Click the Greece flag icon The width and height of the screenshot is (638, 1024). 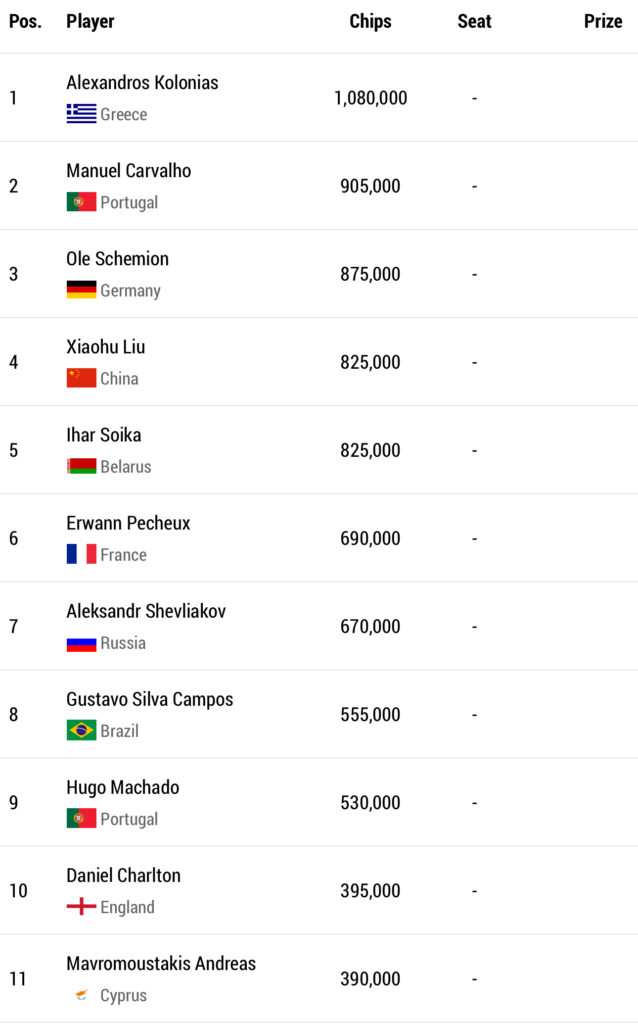pyautogui.click(x=81, y=114)
